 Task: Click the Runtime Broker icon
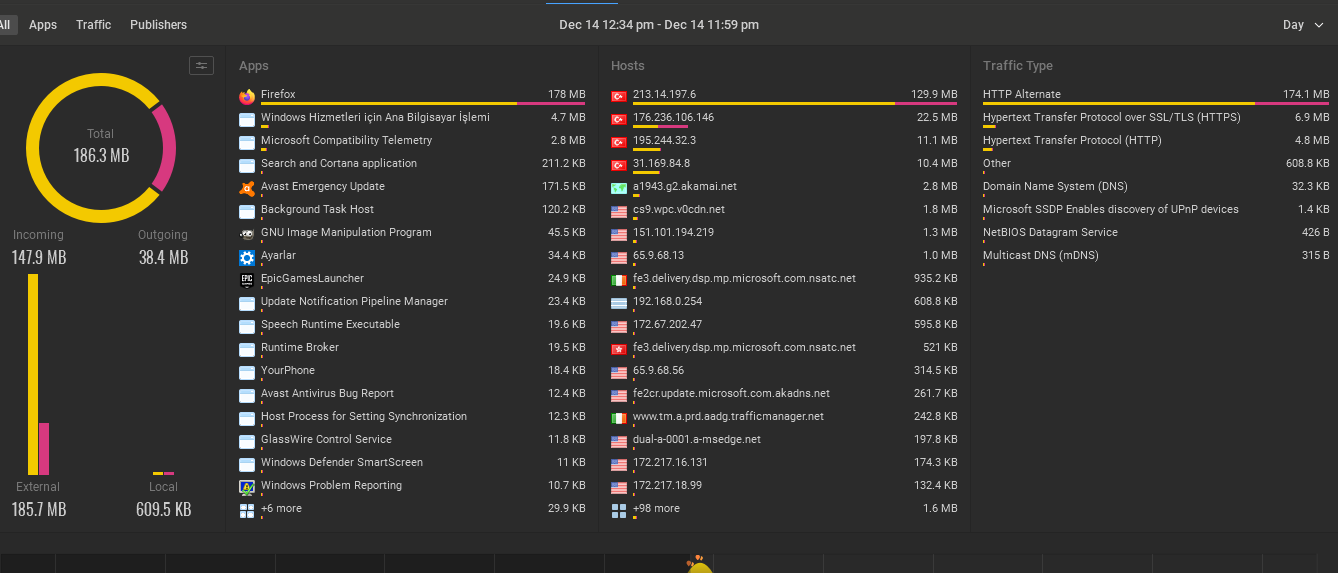click(247, 349)
